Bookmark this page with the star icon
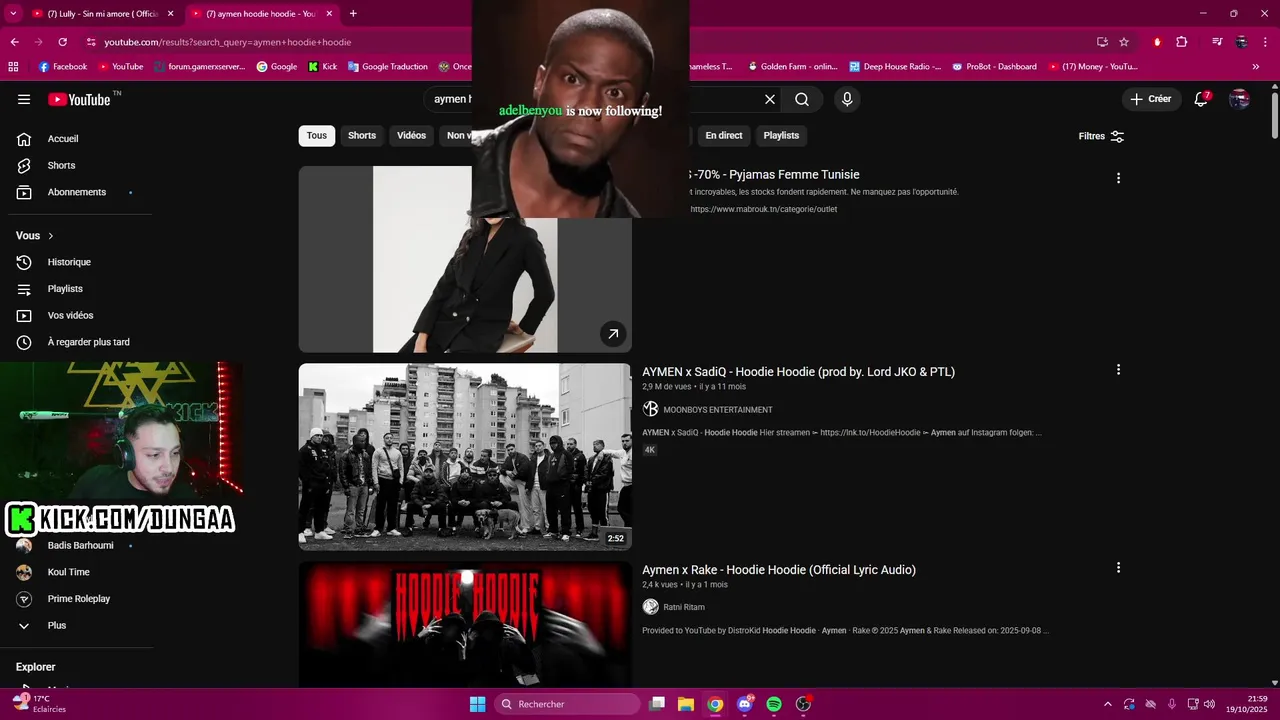The height and width of the screenshot is (720, 1280). coord(1124,42)
